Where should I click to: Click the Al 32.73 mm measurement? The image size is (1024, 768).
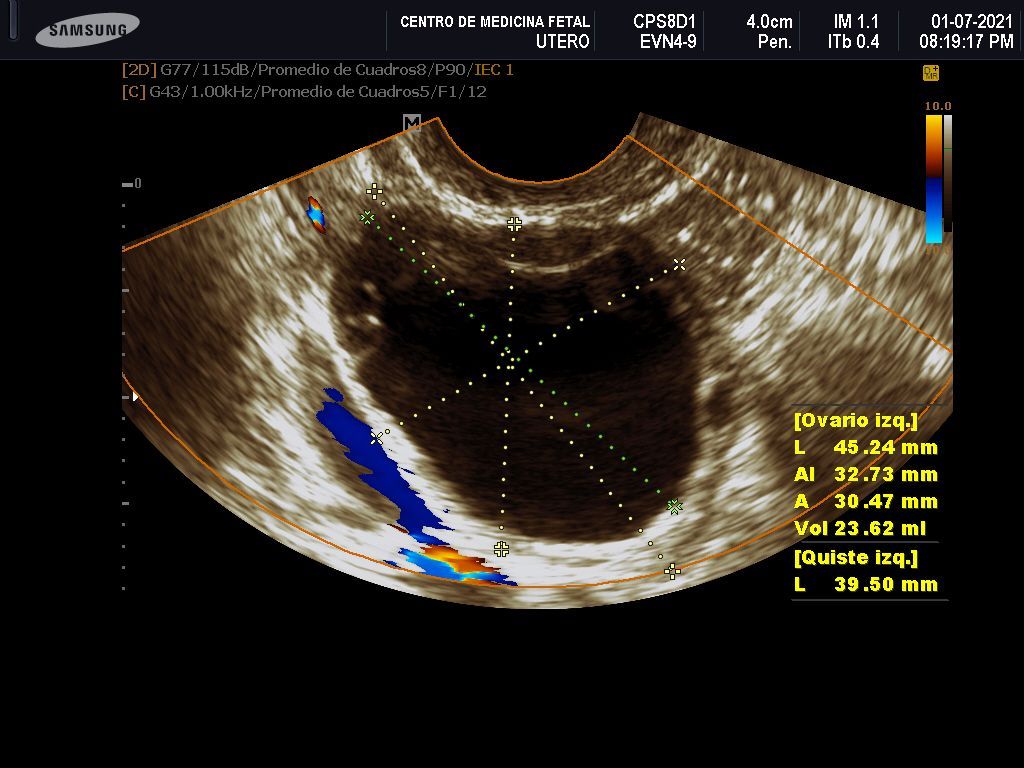(x=866, y=474)
